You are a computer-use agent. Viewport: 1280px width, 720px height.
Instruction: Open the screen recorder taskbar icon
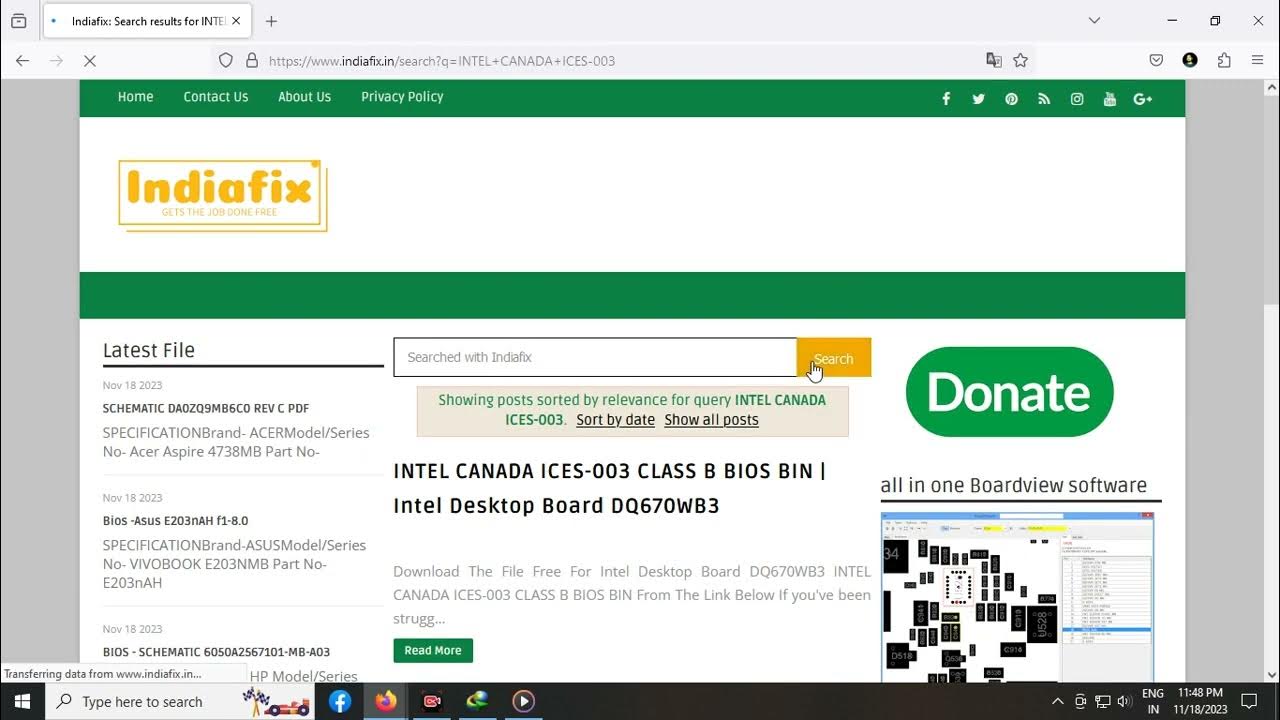click(x=431, y=701)
